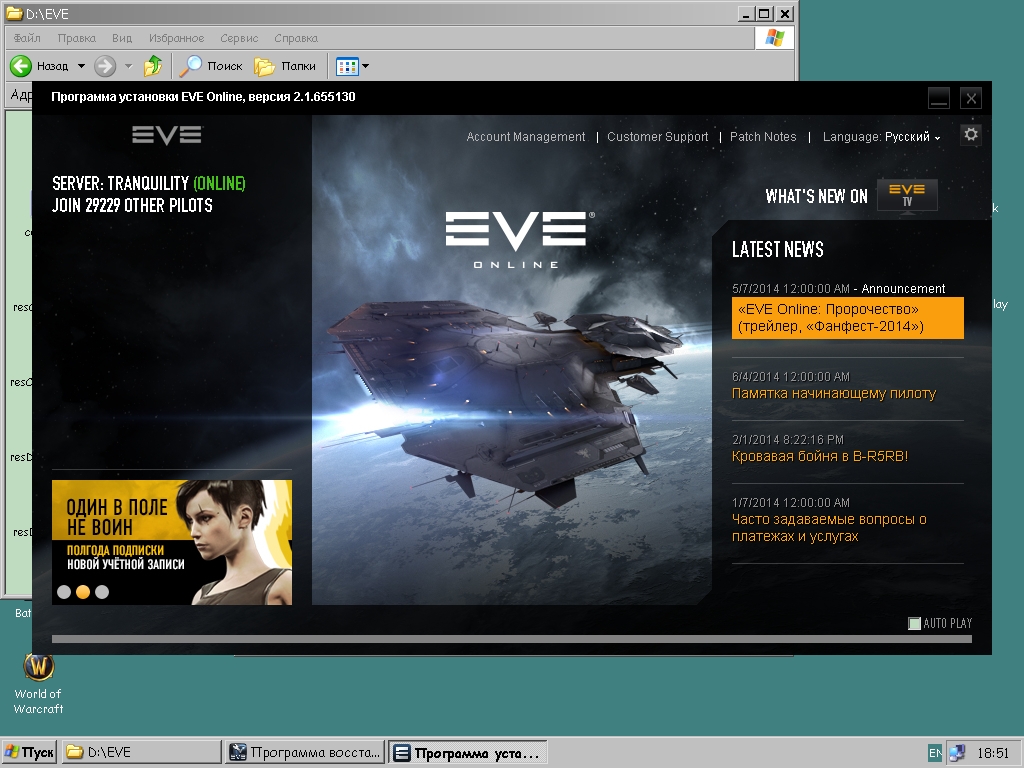Click the Forward arrow in Explorer toolbar
Image resolution: width=1024 pixels, height=768 pixels.
(104, 66)
